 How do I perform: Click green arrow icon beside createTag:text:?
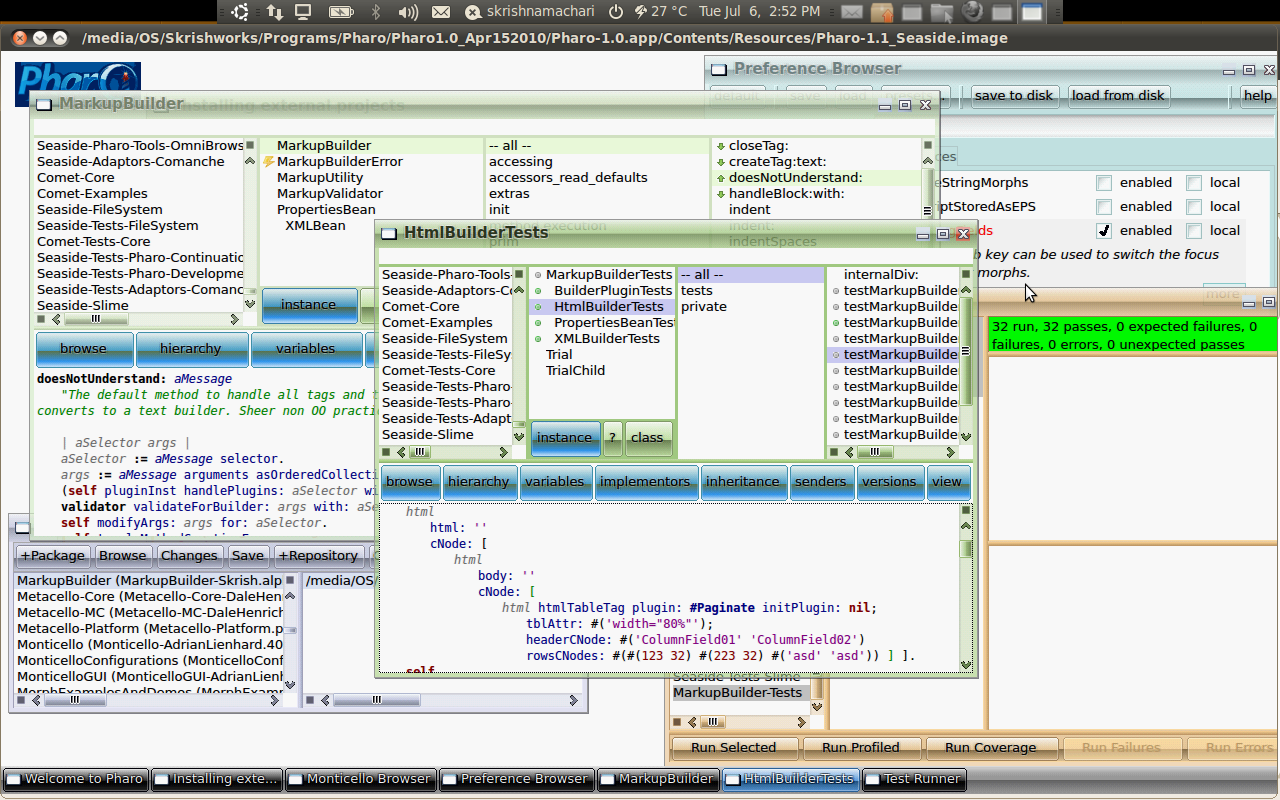click(720, 162)
